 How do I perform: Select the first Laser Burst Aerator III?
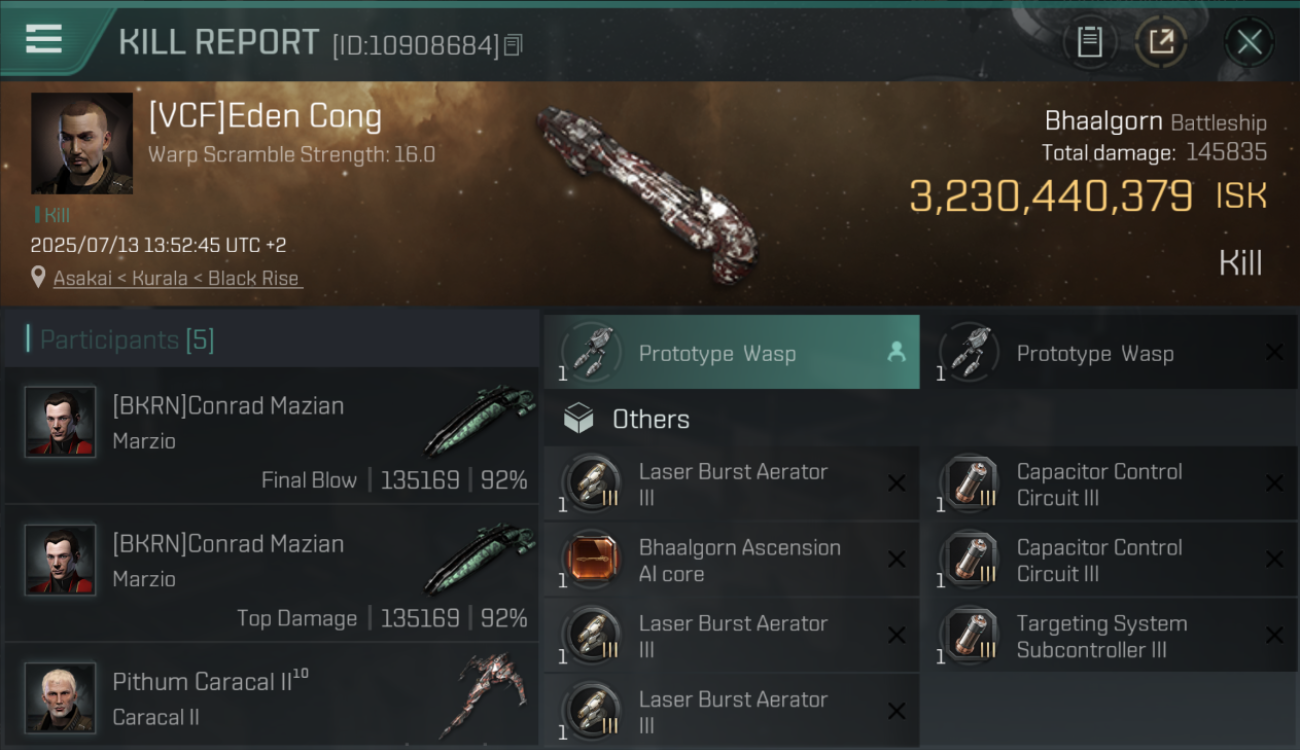click(x=732, y=484)
